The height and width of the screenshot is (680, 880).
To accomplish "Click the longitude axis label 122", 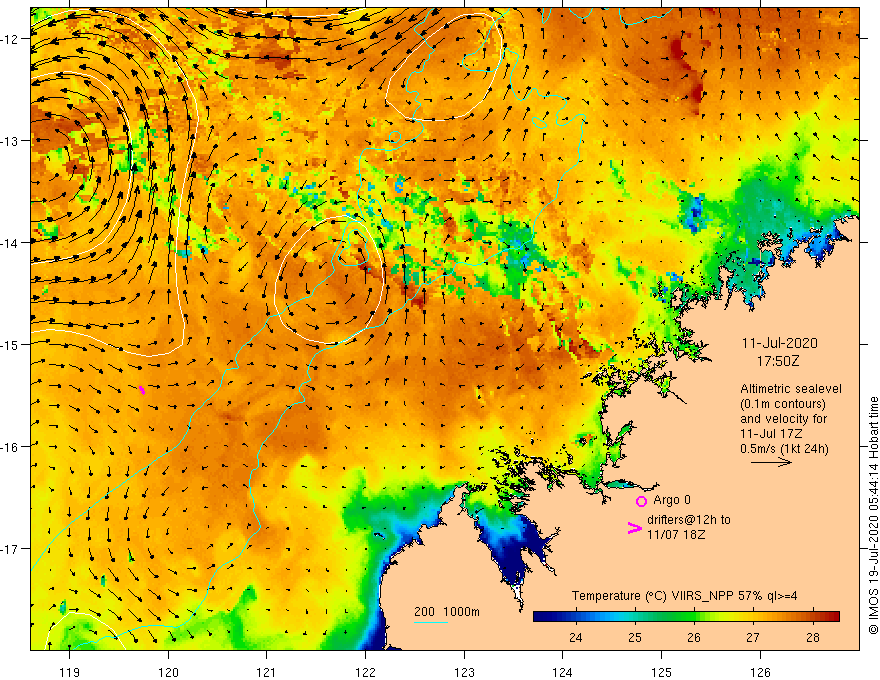I will 365,672.
